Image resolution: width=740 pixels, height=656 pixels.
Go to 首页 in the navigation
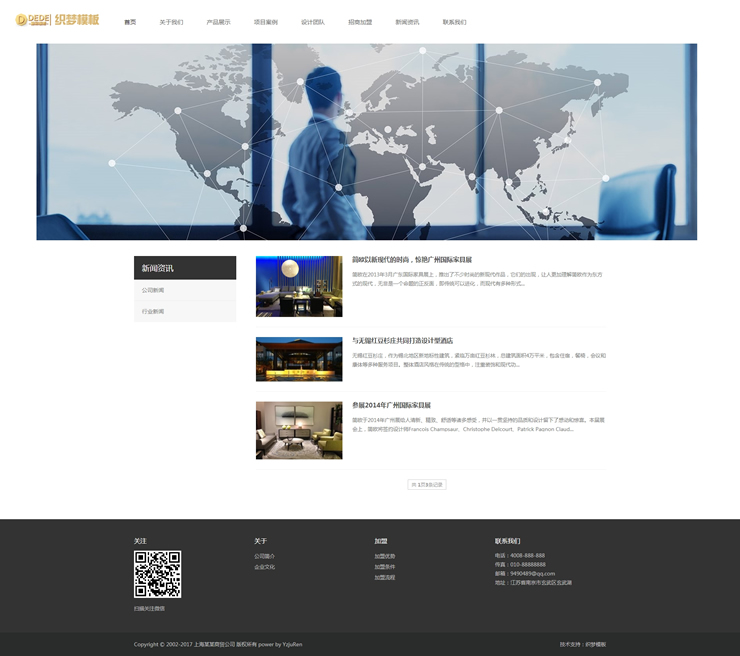(x=130, y=22)
